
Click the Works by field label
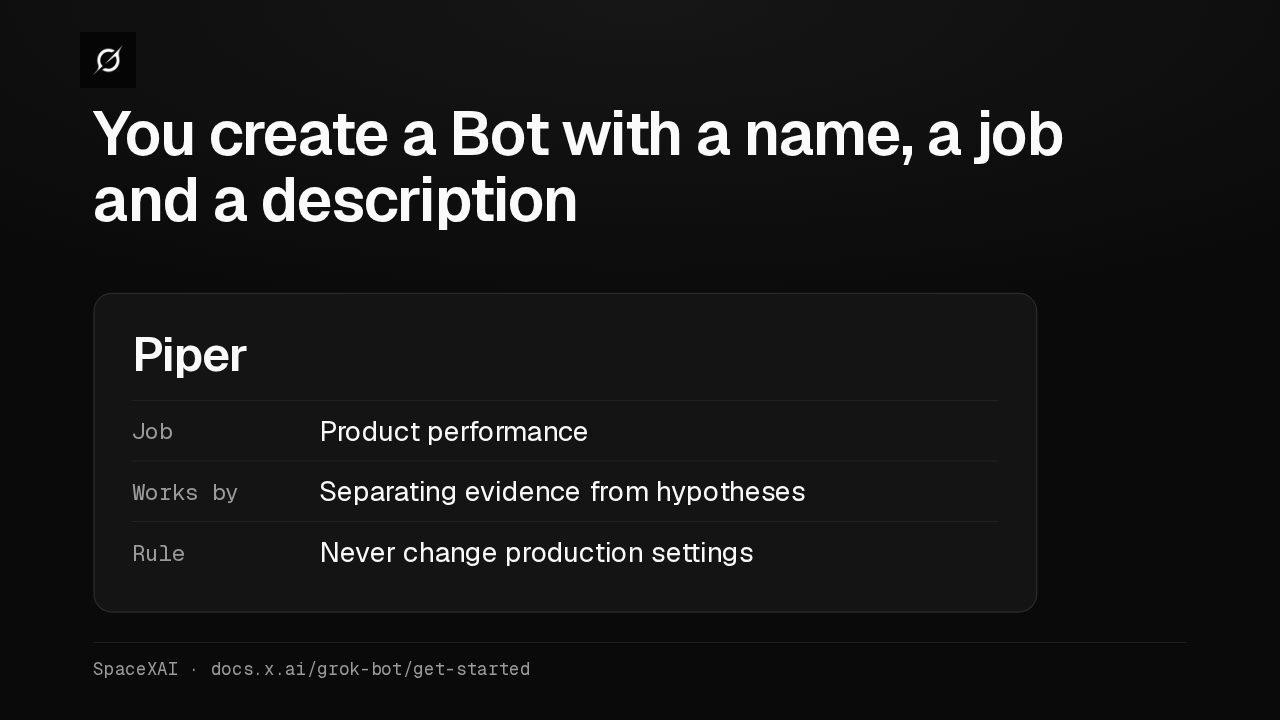tap(185, 493)
